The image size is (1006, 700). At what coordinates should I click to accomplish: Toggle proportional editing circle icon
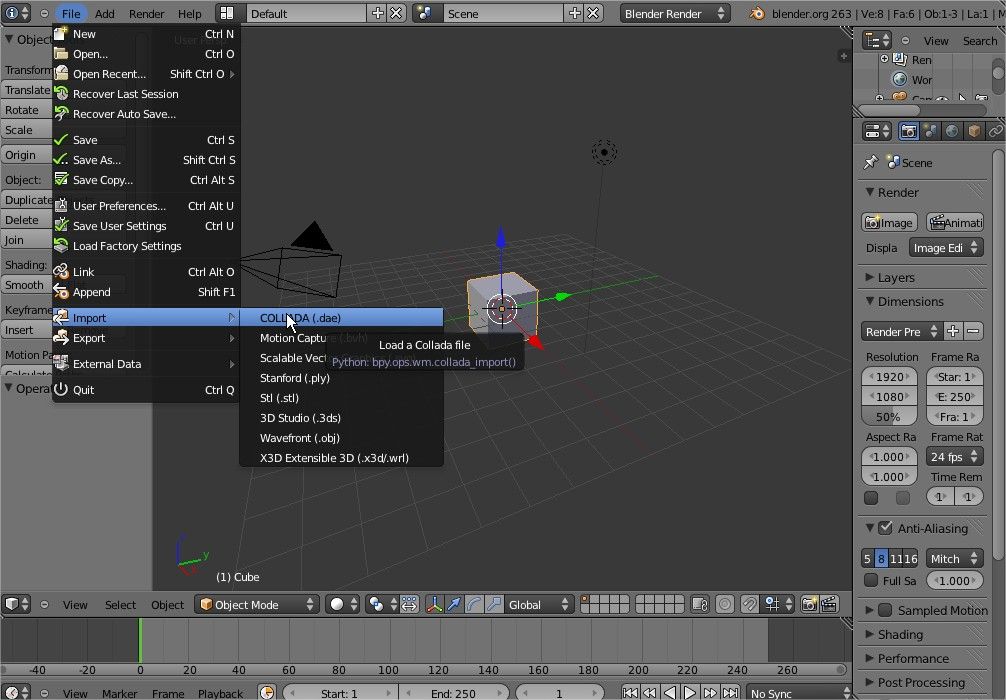[725, 604]
